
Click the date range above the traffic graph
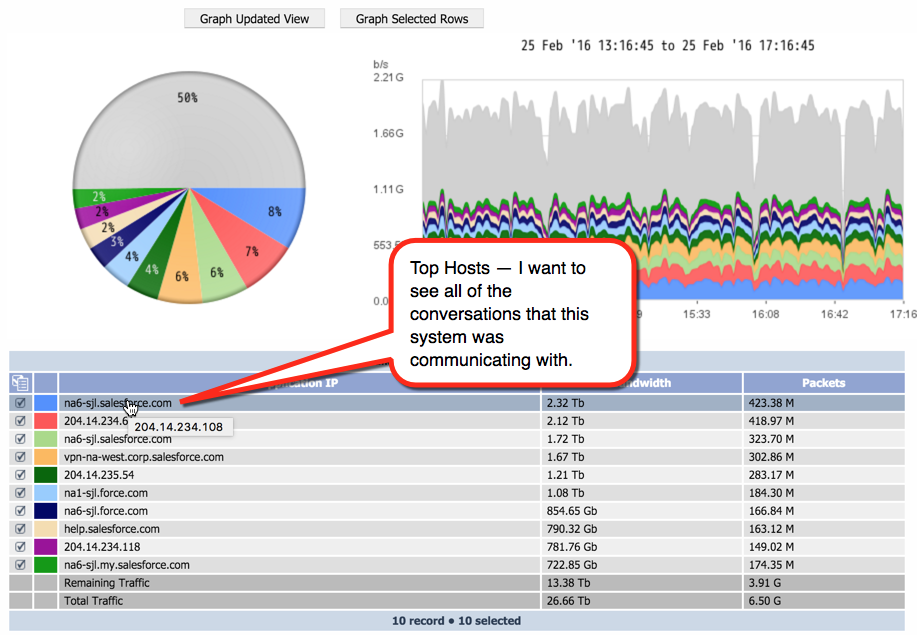668,46
